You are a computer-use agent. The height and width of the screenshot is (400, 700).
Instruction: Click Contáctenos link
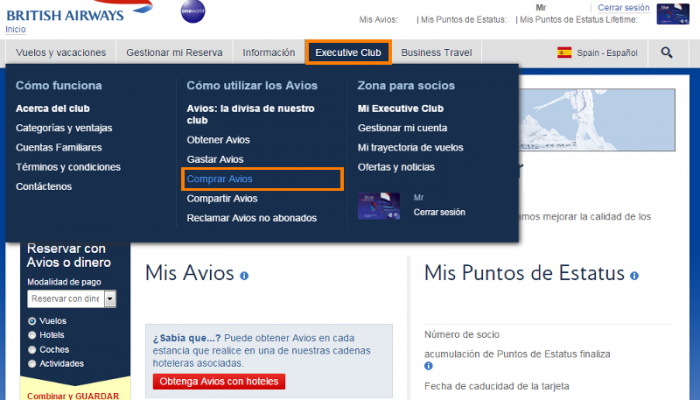coord(44,187)
